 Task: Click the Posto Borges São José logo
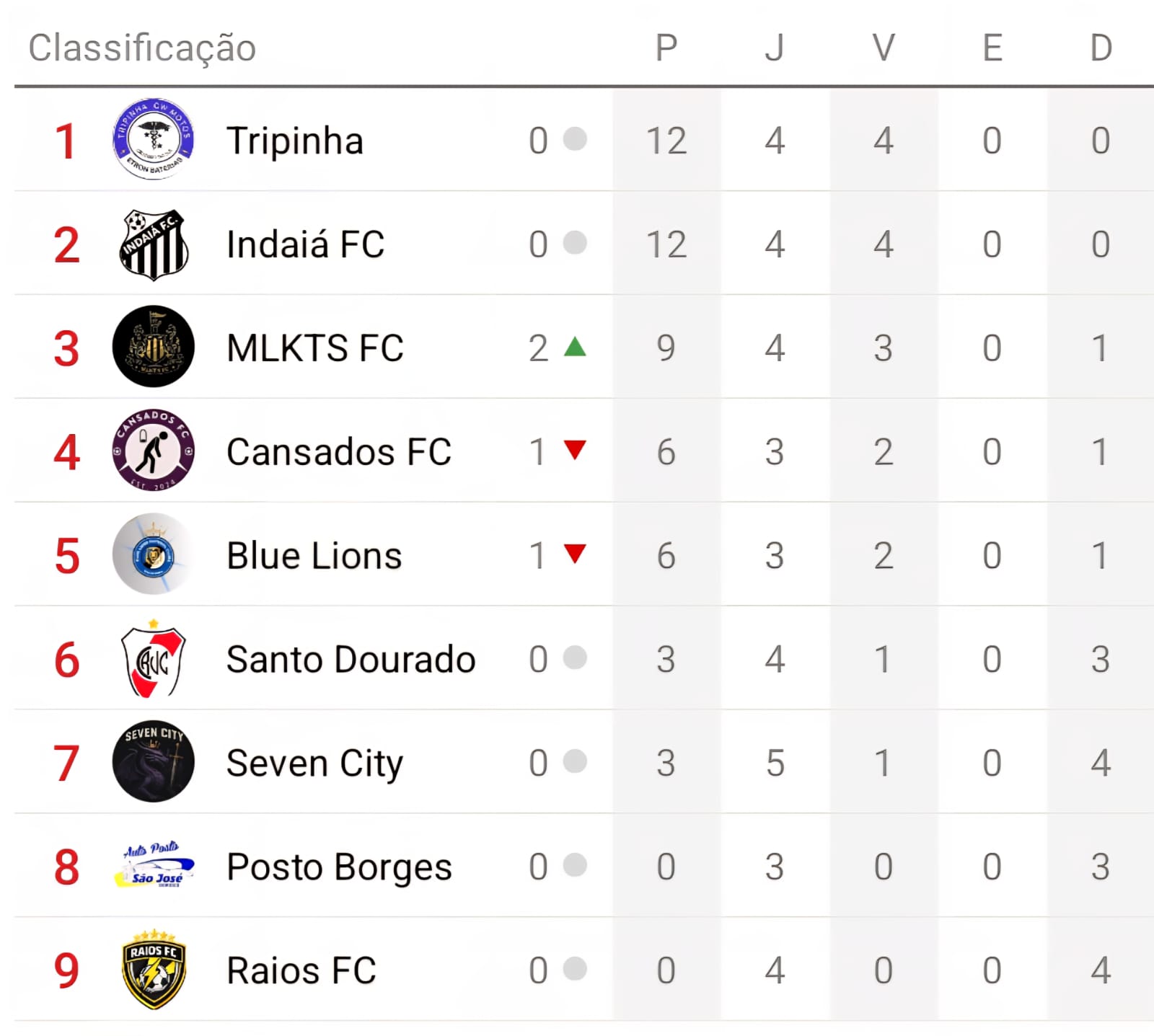153,866
